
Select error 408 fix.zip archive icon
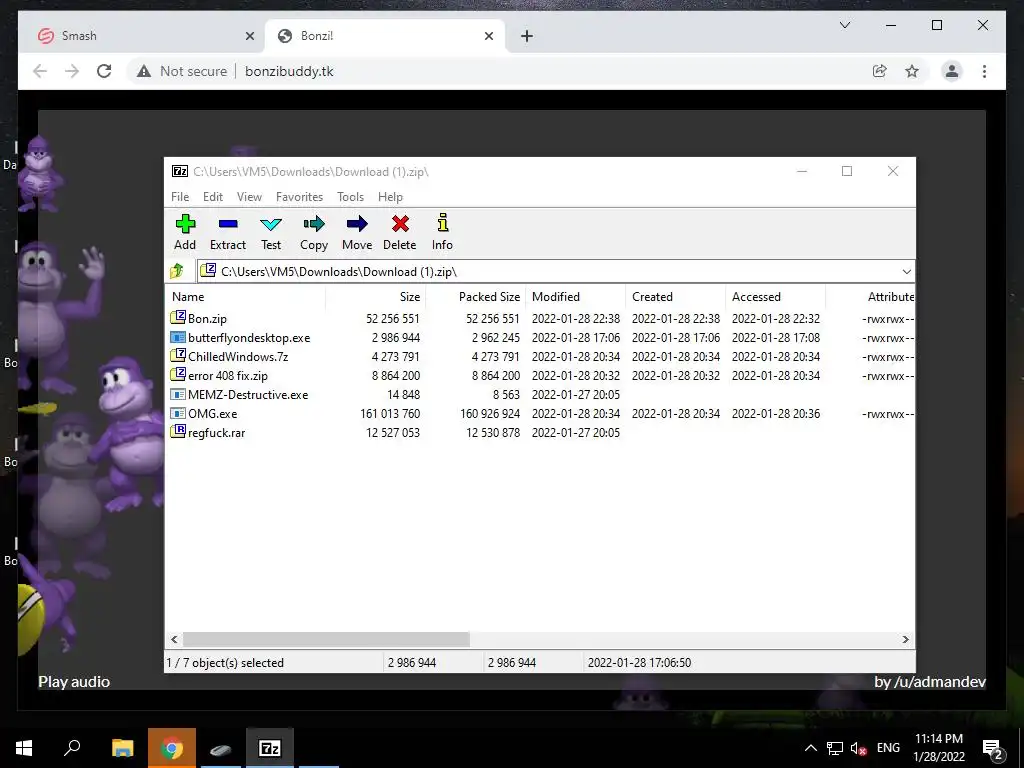(178, 375)
